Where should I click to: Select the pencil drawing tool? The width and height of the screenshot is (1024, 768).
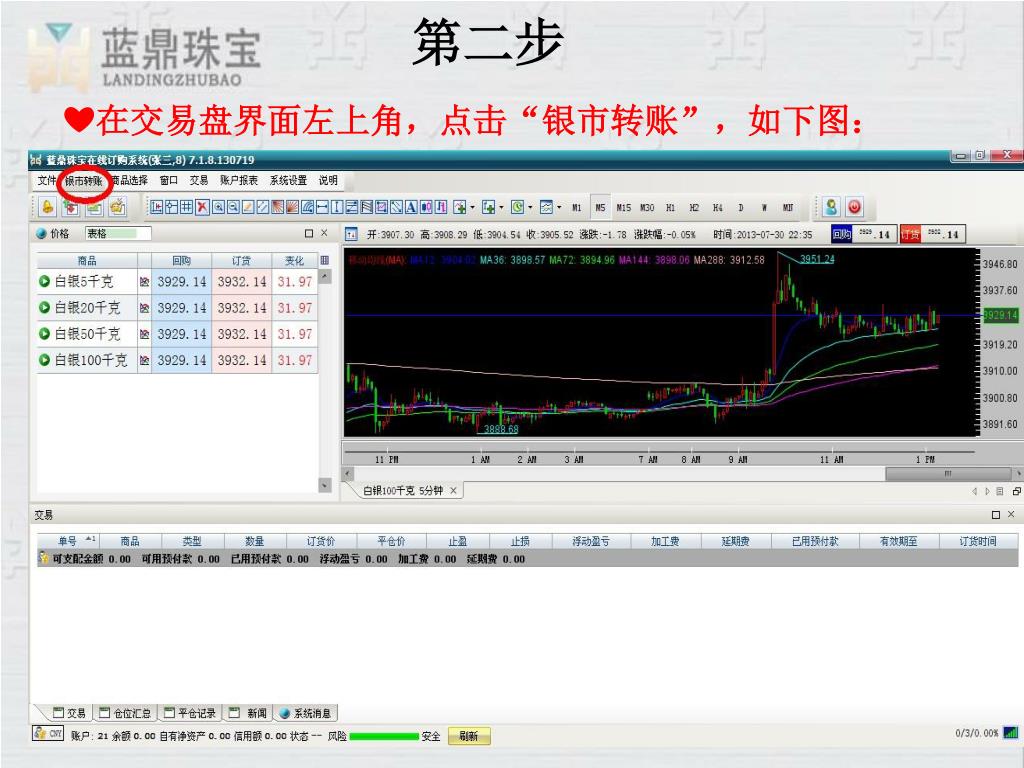(249, 207)
